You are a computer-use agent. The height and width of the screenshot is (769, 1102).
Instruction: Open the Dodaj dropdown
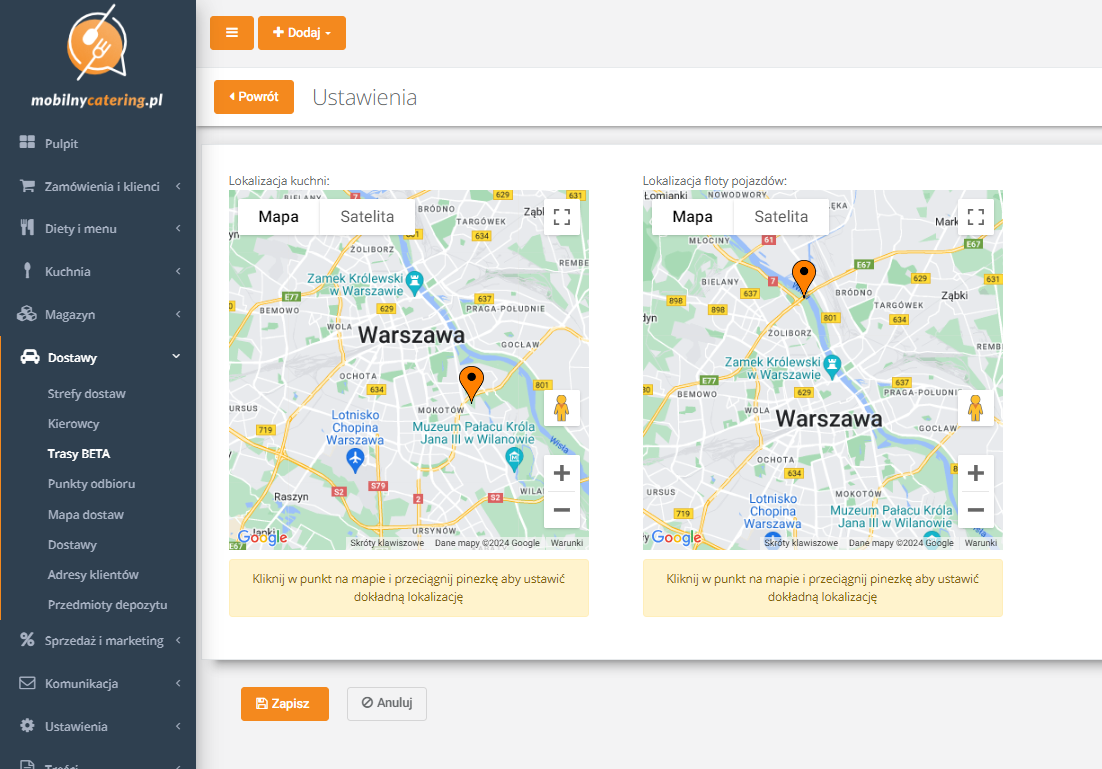pyautogui.click(x=302, y=33)
